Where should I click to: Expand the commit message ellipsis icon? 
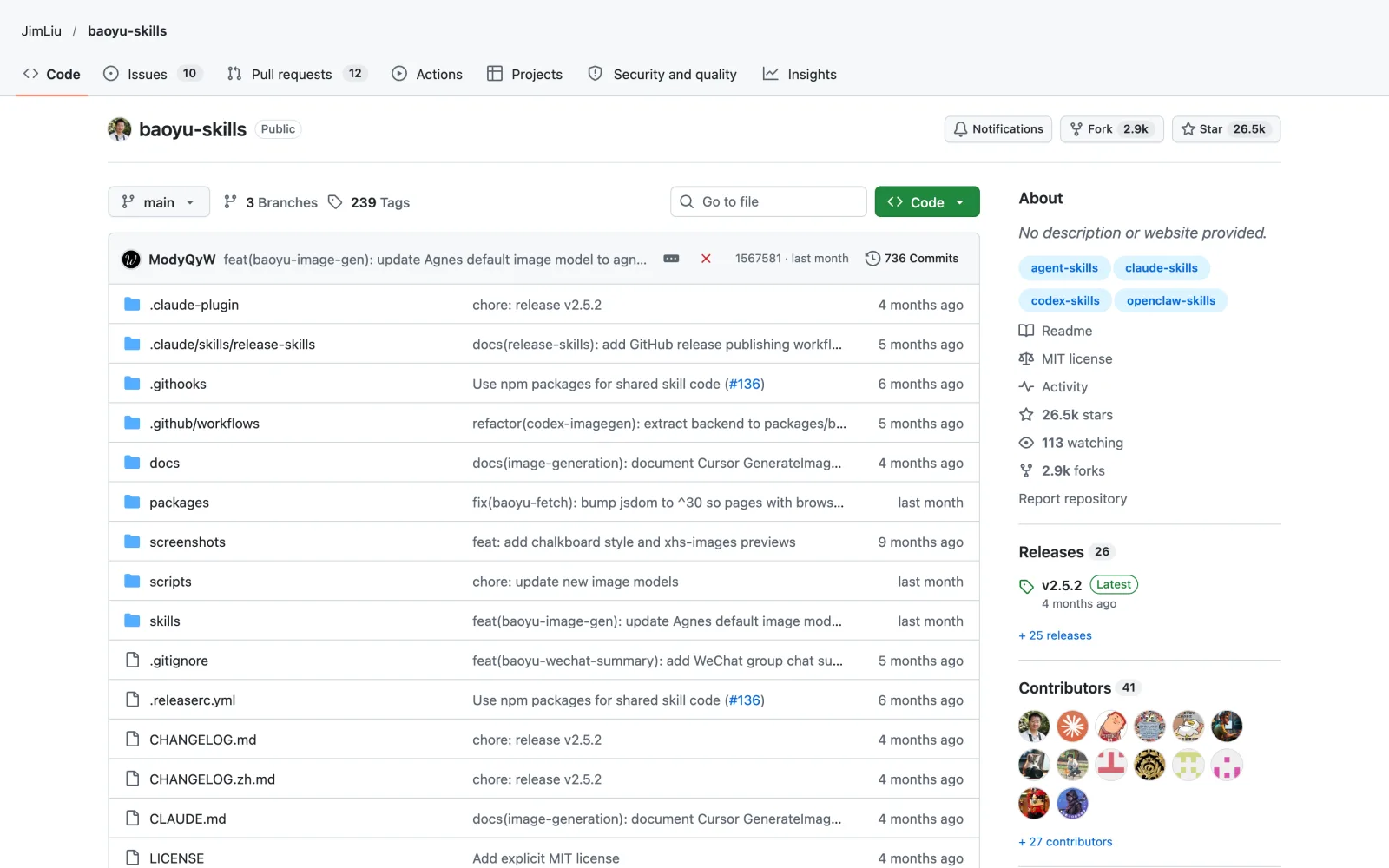(x=671, y=259)
